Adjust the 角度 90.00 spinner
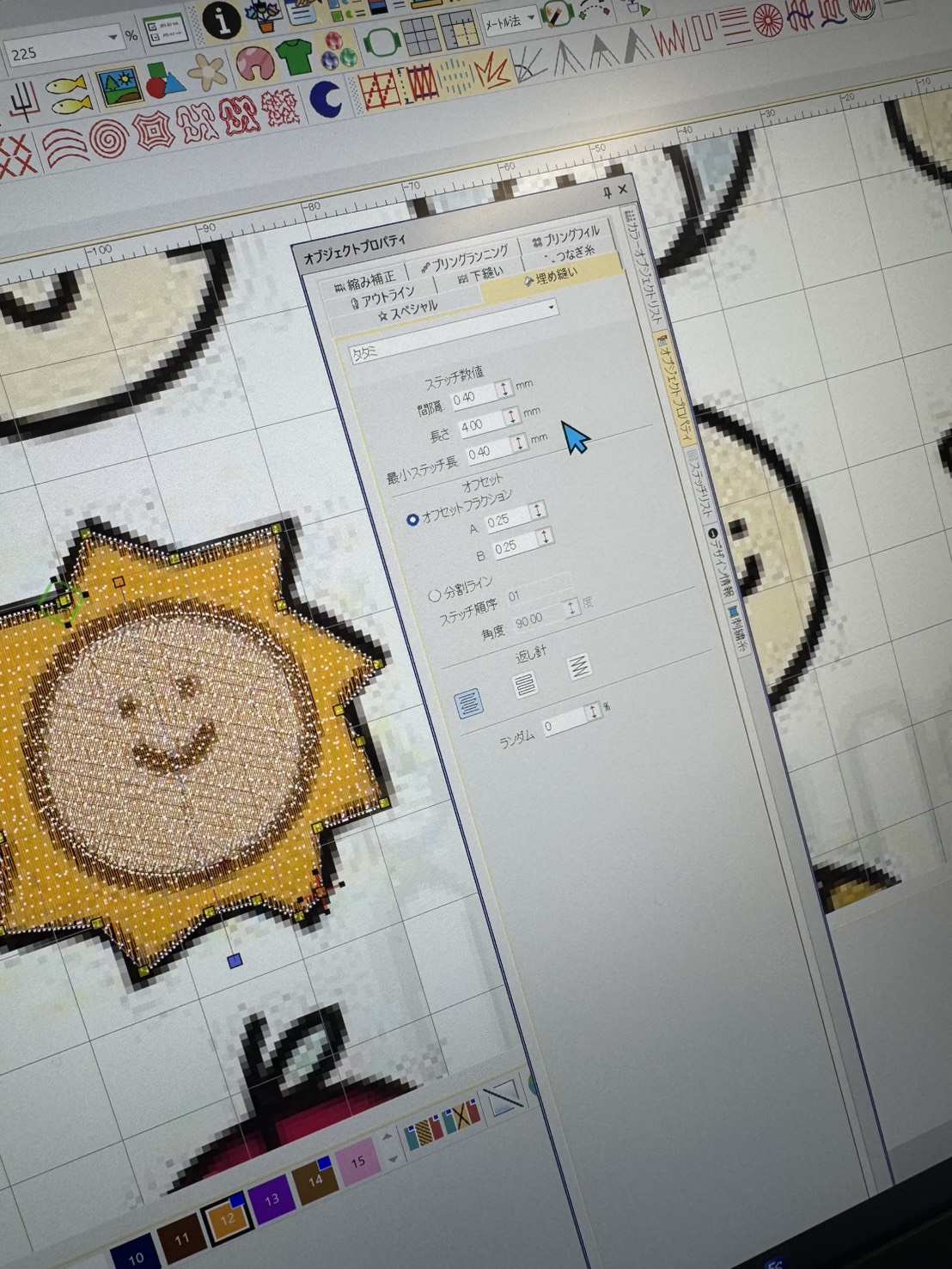Screen dimensions: 952x1269 click(571, 610)
